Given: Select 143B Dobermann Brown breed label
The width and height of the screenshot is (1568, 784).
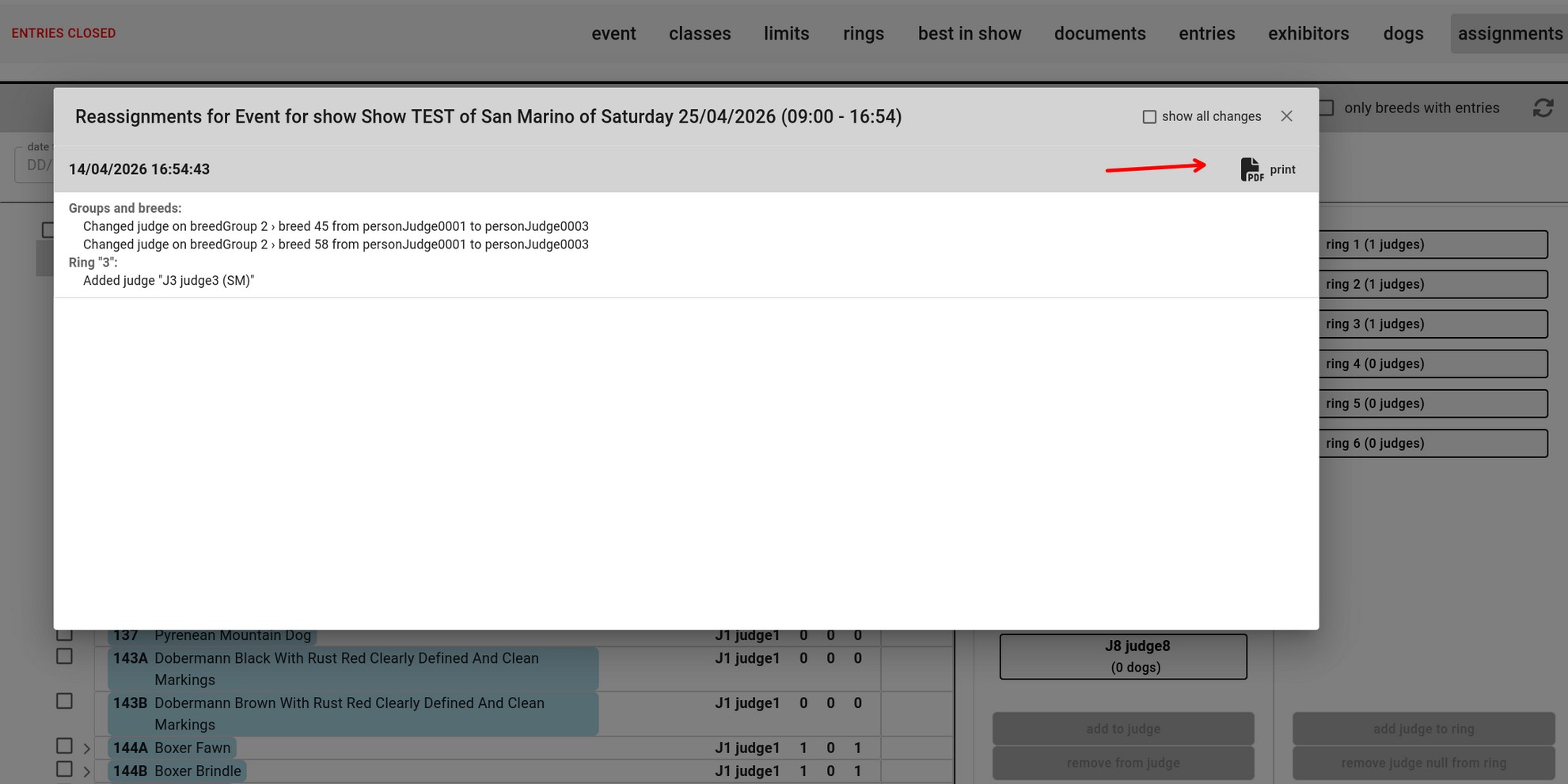Looking at the screenshot, I should pyautogui.click(x=353, y=714).
